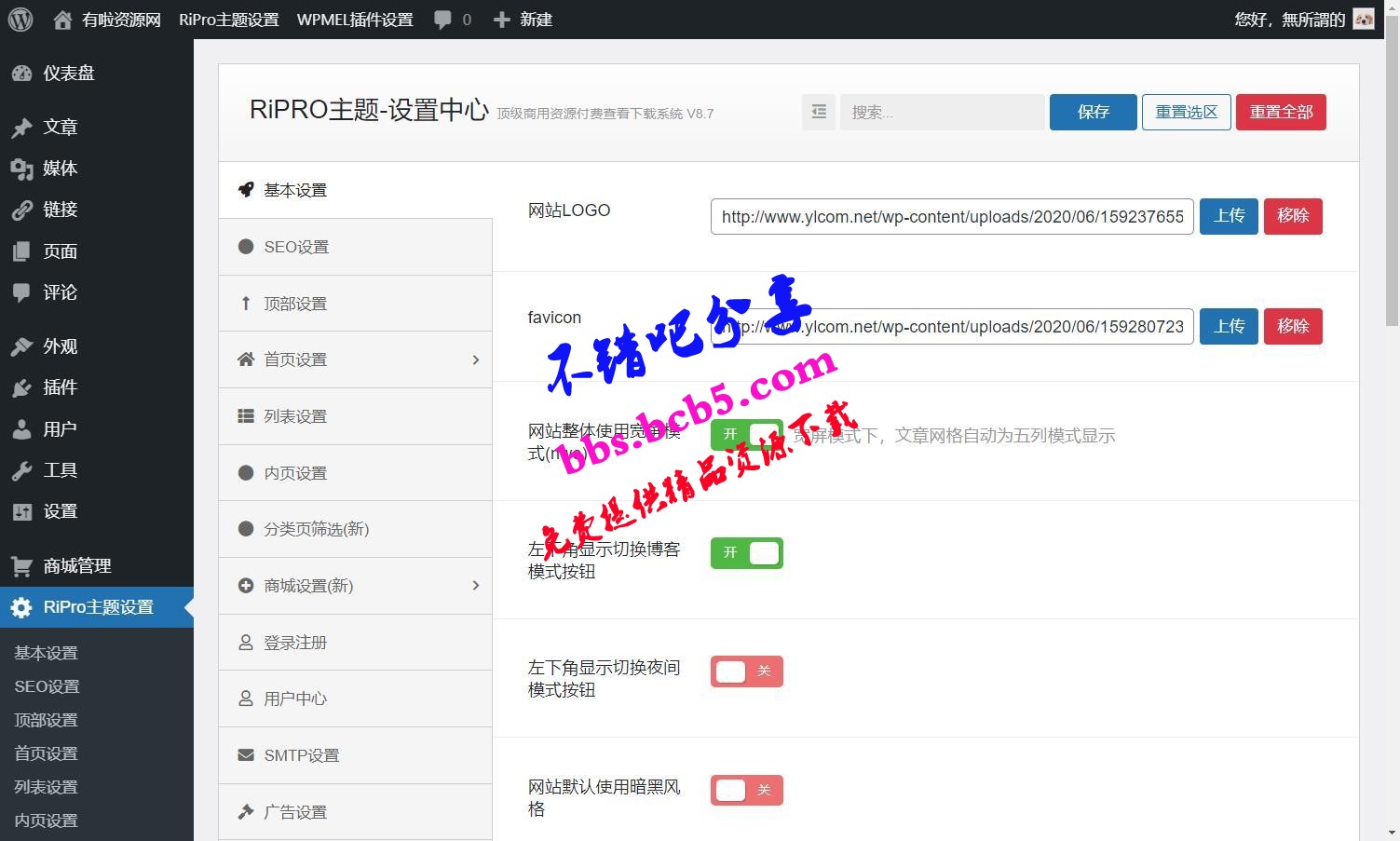Click the 文章 pushpin icon
This screenshot has width=1400, height=841.
22,128
